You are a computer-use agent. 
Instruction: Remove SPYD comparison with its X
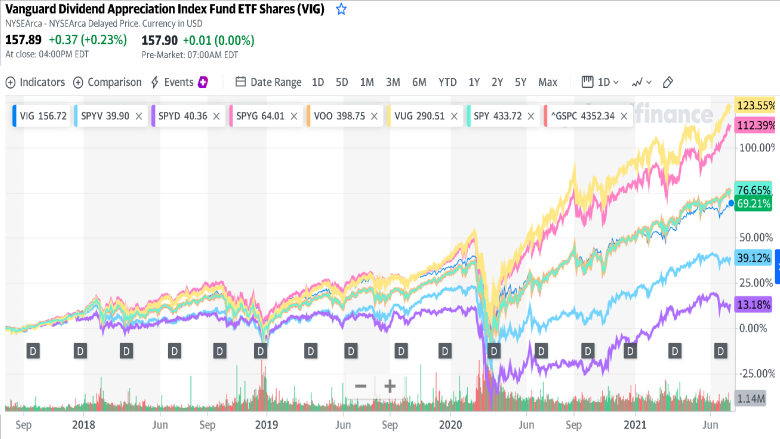tap(216, 116)
